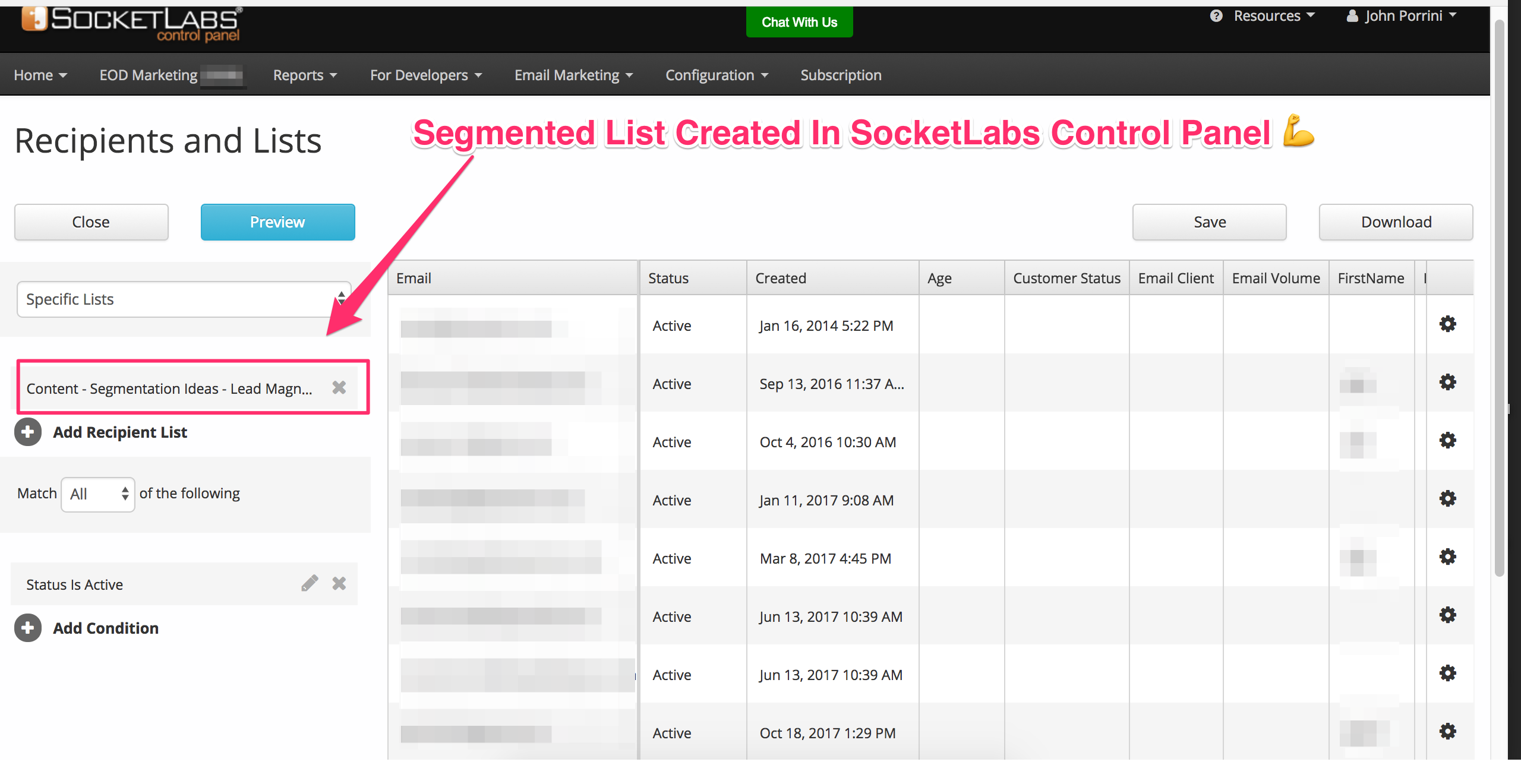The width and height of the screenshot is (1521, 784).
Task: Sort by the FirstName column header
Action: tap(1371, 278)
